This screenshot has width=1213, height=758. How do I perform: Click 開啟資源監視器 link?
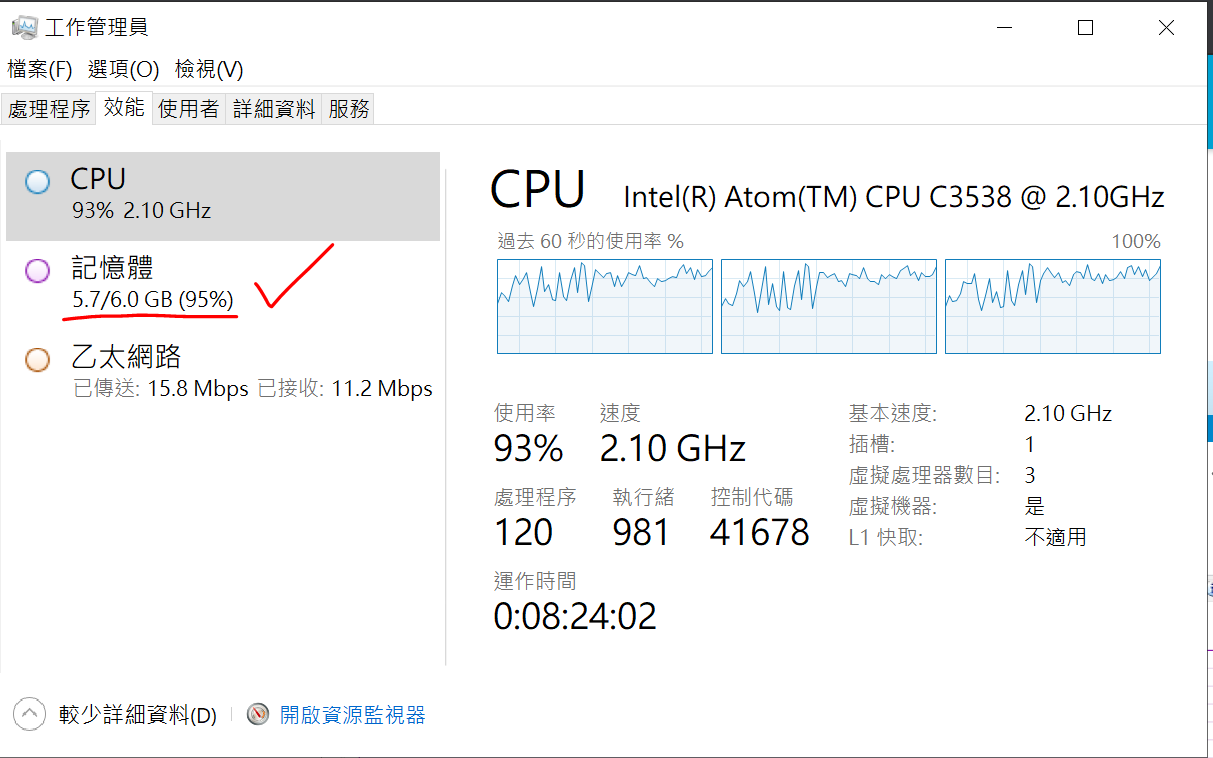(353, 715)
